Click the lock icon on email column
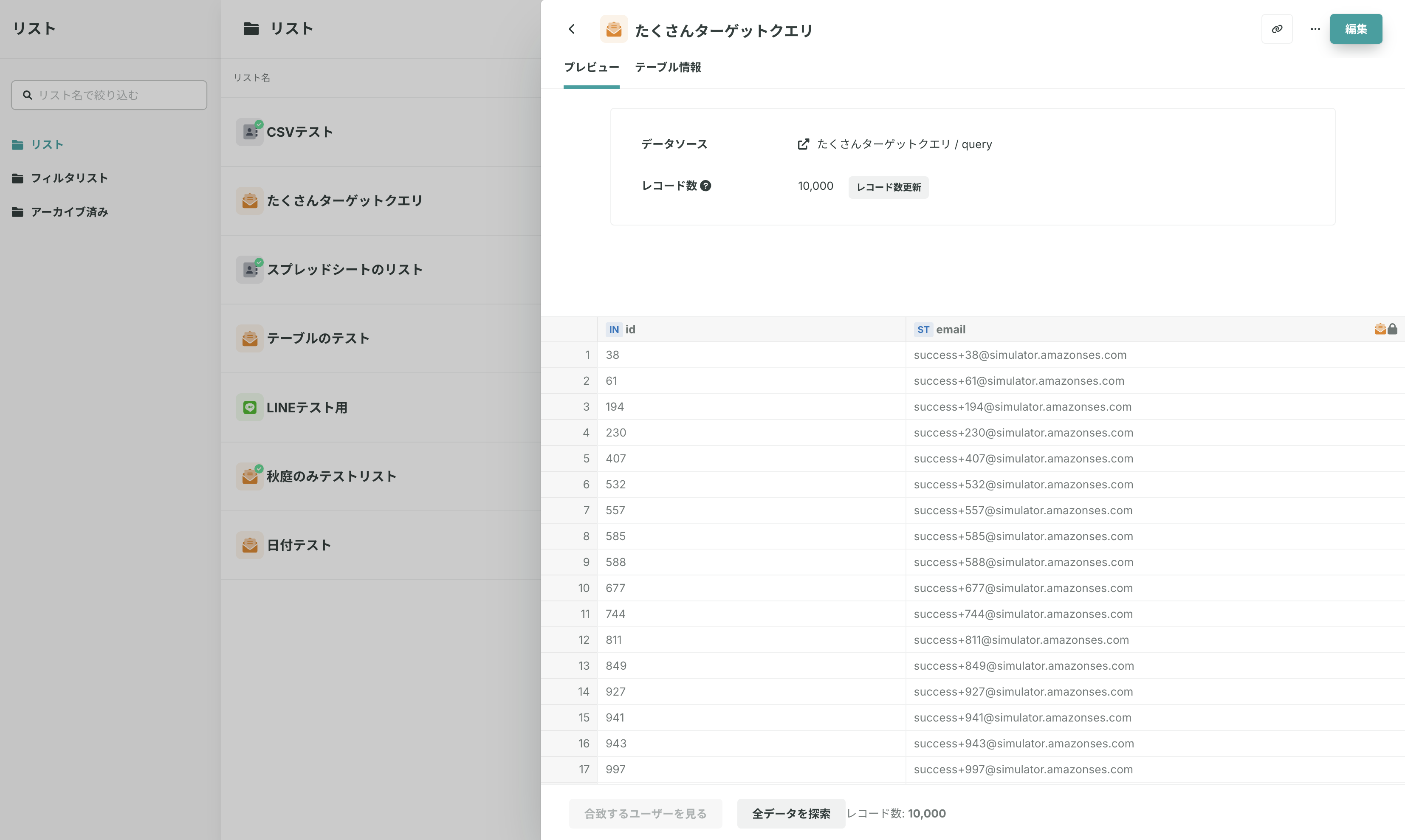 coord(1393,329)
